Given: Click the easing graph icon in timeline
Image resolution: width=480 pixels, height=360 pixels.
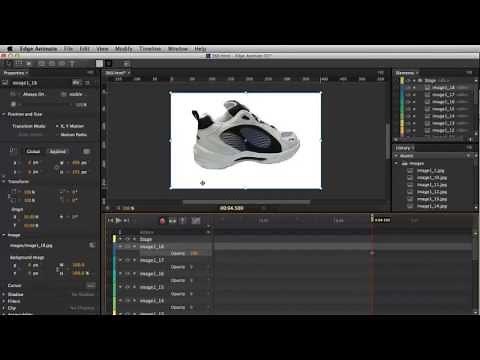Looking at the screenshot, I should click(196, 221).
